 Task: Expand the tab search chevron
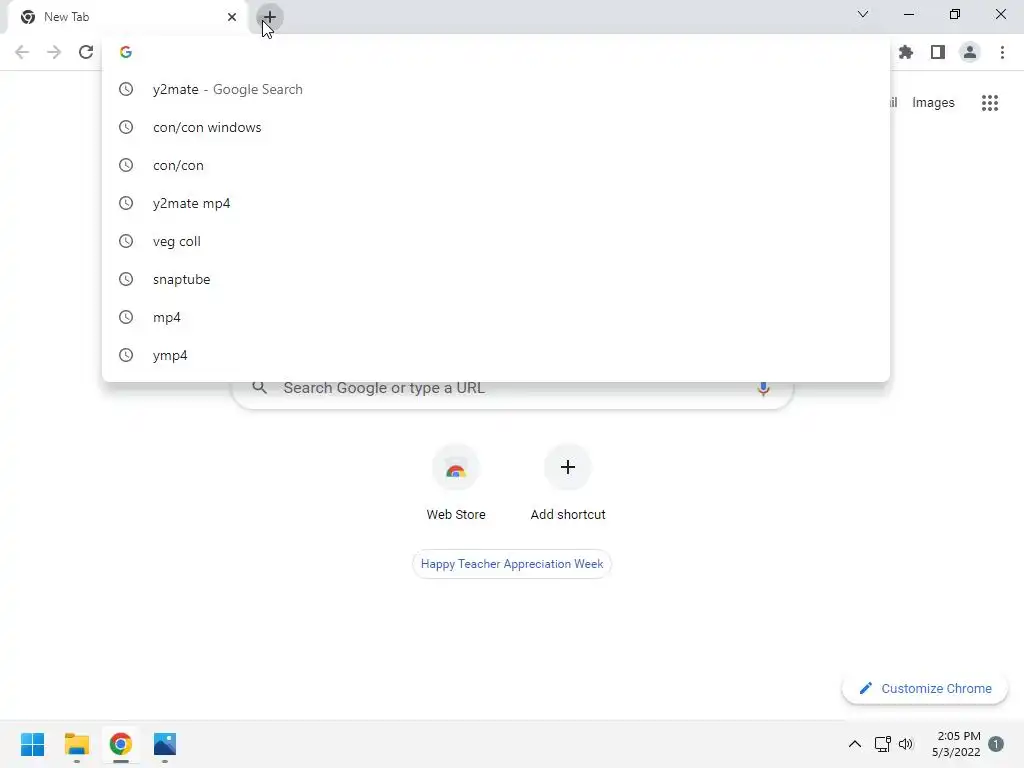point(863,14)
